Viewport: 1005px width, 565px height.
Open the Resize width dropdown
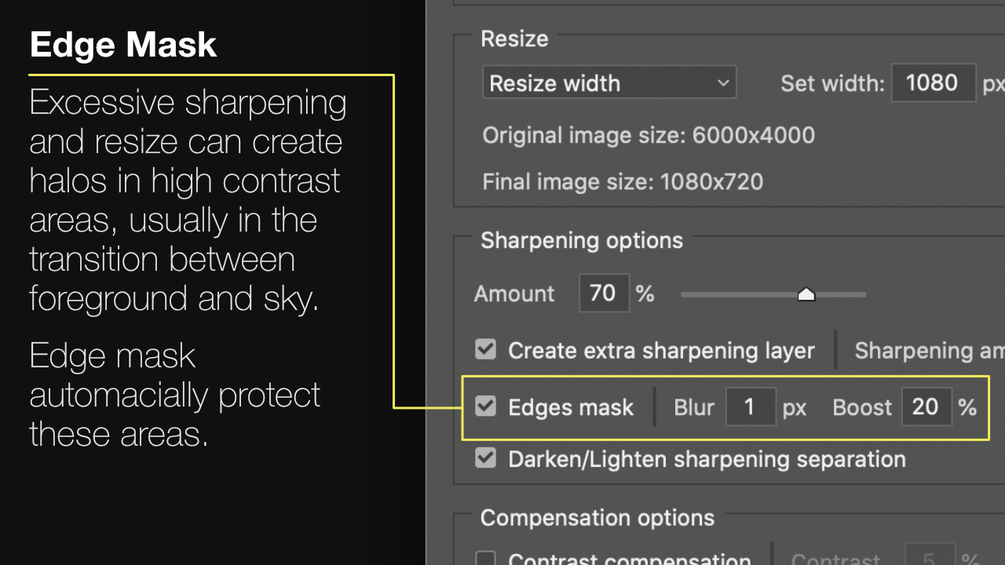(608, 83)
